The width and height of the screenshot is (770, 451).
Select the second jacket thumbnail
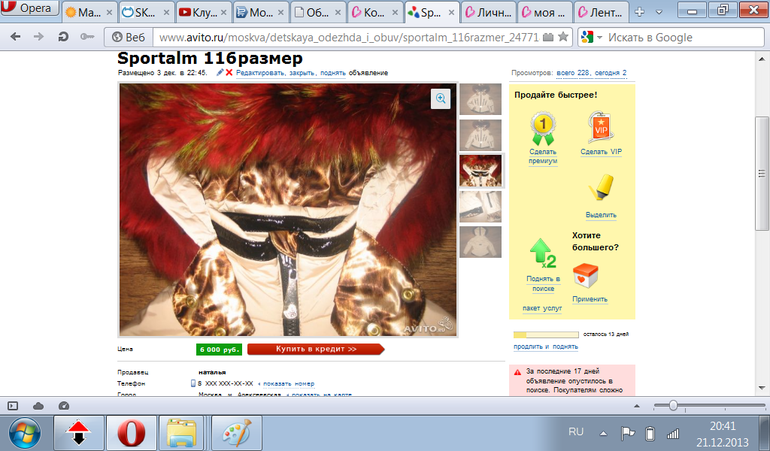click(x=480, y=135)
